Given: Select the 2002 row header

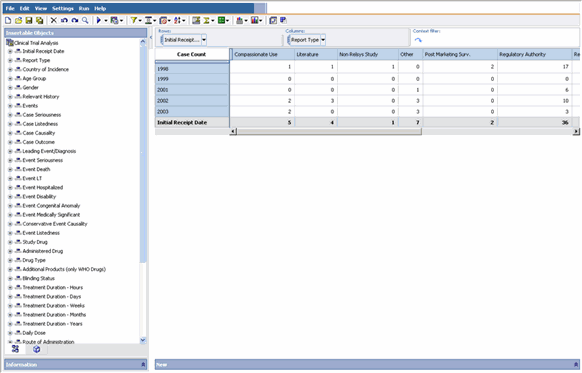Looking at the screenshot, I should 192,101.
